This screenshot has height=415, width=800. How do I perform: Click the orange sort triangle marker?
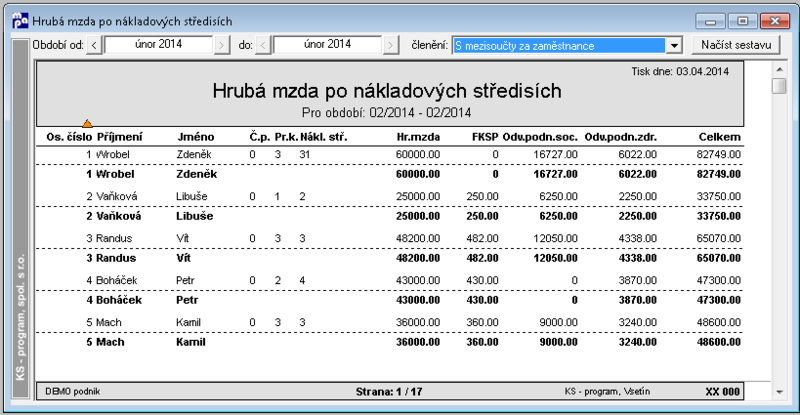coord(87,124)
